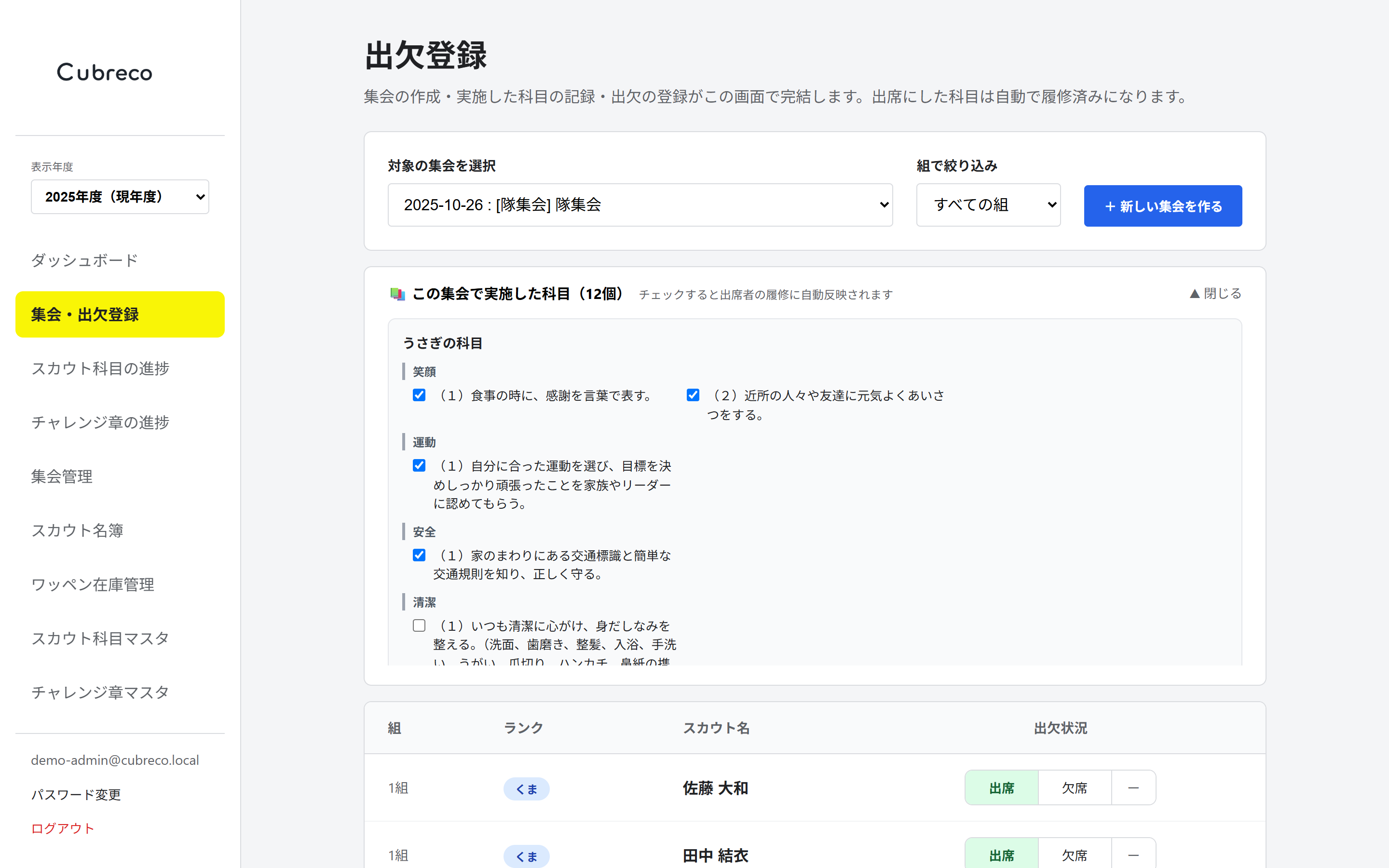Screen dimensions: 1389x868
Task: Open the 組で絞り込み dropdown
Action: [988, 205]
